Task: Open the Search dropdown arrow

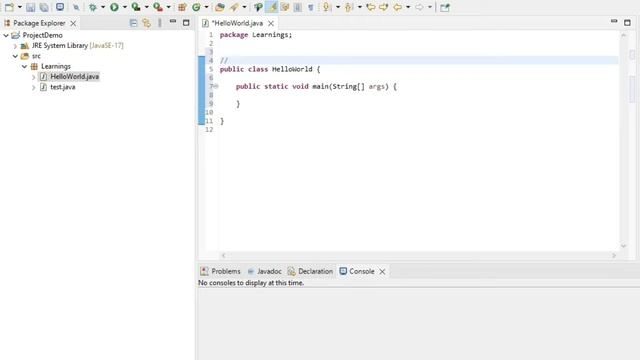Action: (244, 7)
